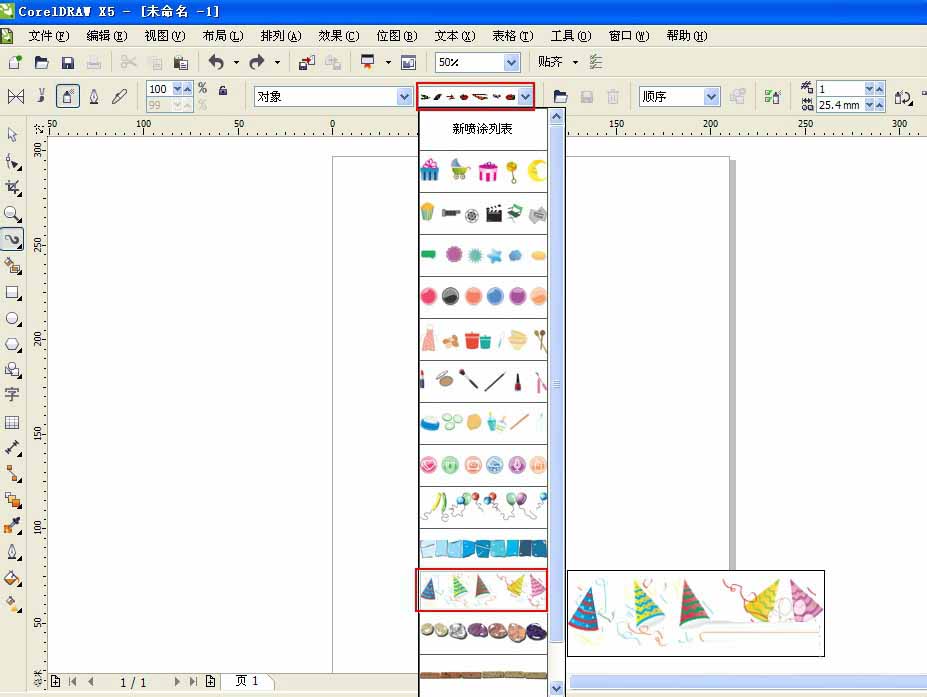927x697 pixels.
Task: Open the application launcher dropdown arrow
Action: point(388,62)
